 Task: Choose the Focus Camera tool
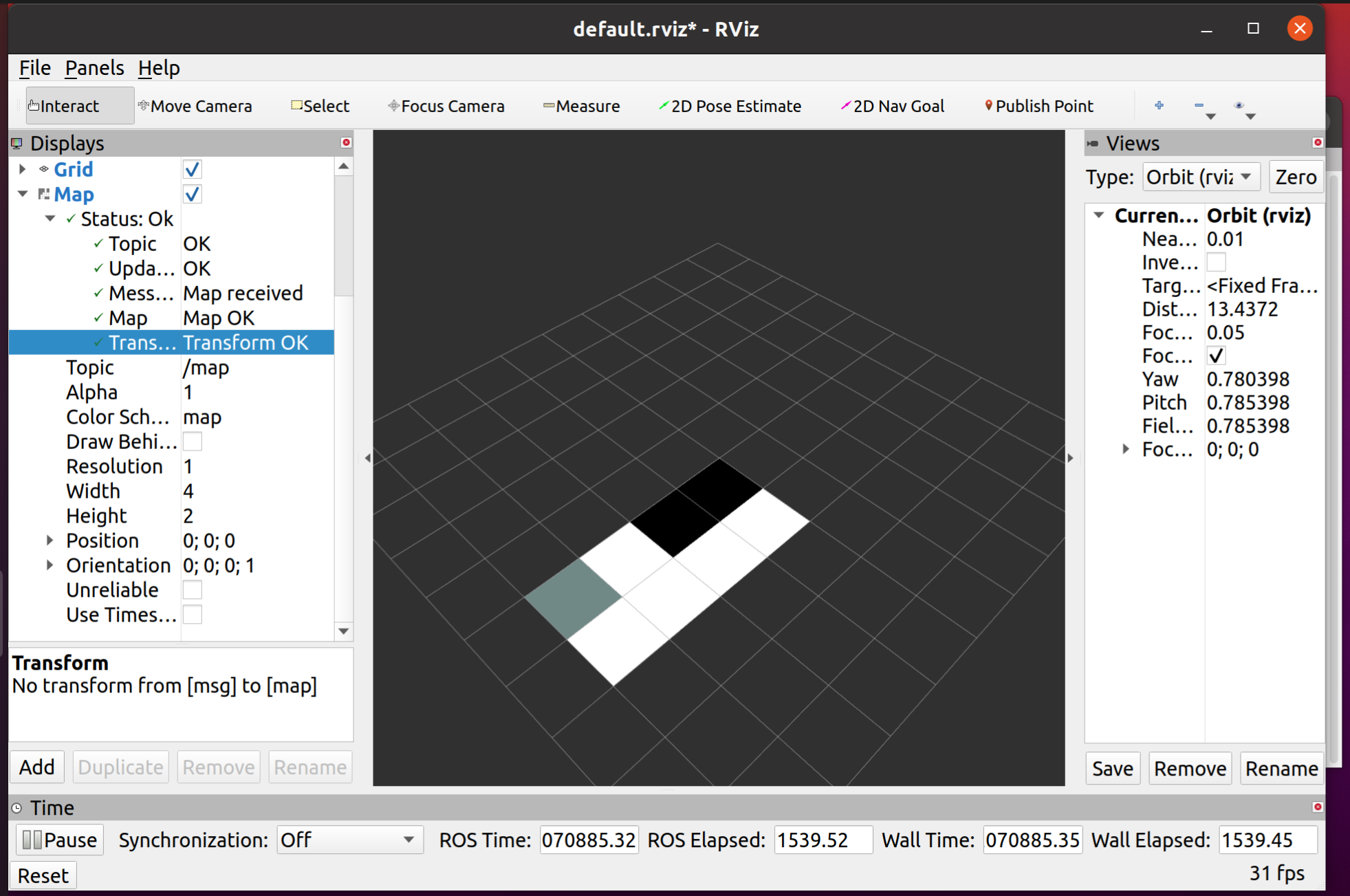(x=446, y=106)
